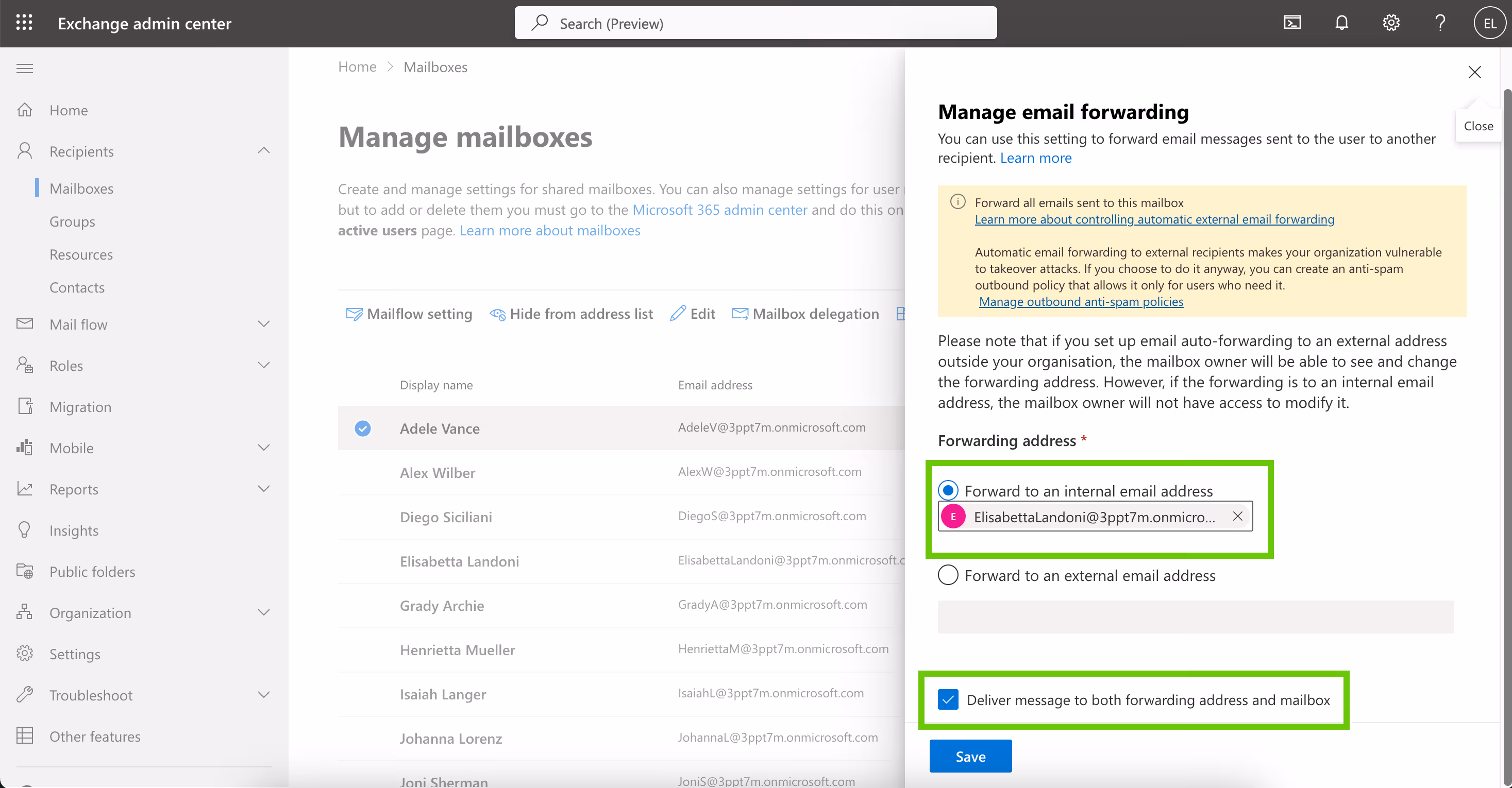This screenshot has width=1512, height=788.
Task: Click the Save button
Action: [970, 756]
